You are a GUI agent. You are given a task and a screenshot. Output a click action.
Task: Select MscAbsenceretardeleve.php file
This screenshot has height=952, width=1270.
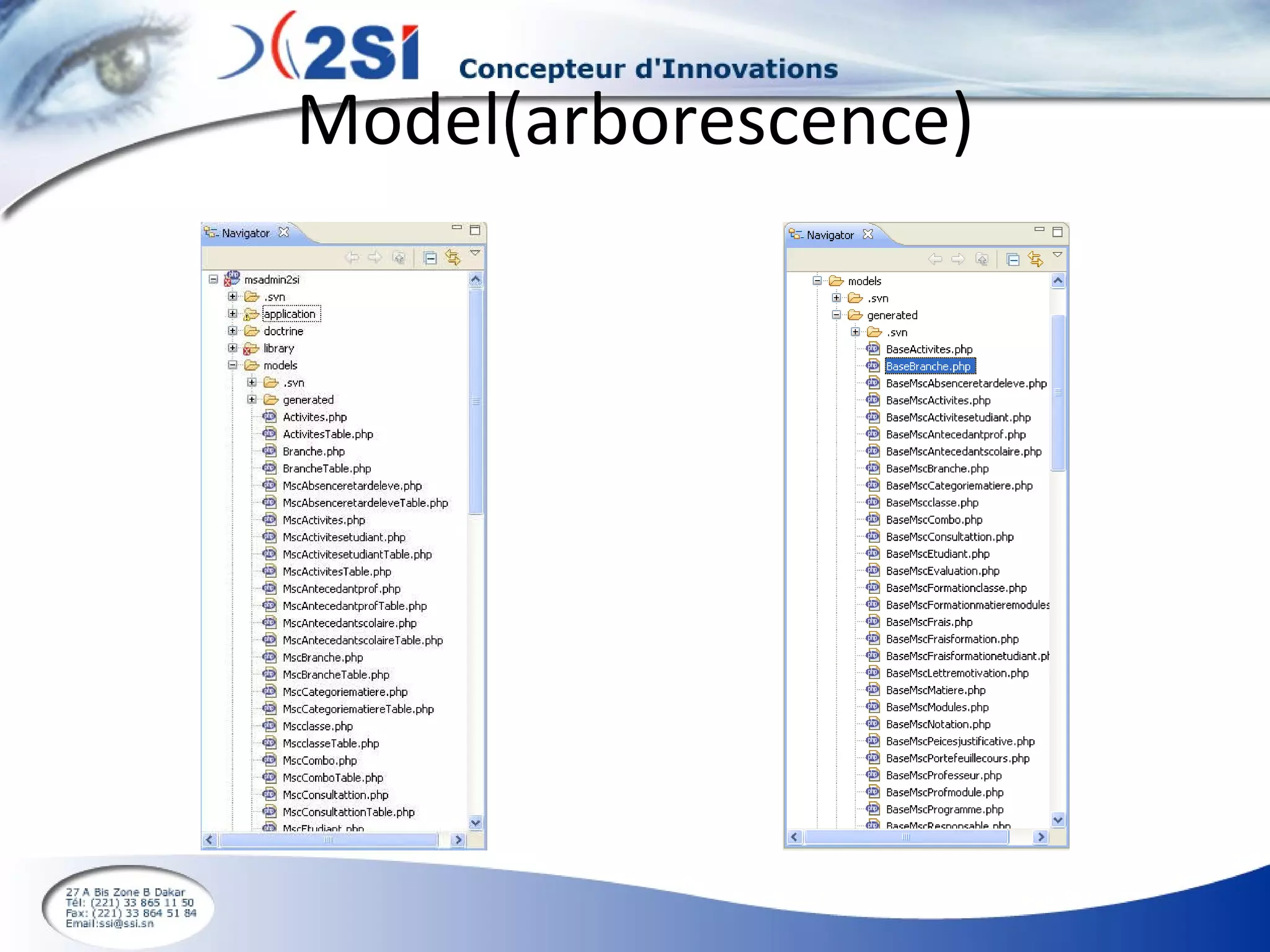click(352, 486)
